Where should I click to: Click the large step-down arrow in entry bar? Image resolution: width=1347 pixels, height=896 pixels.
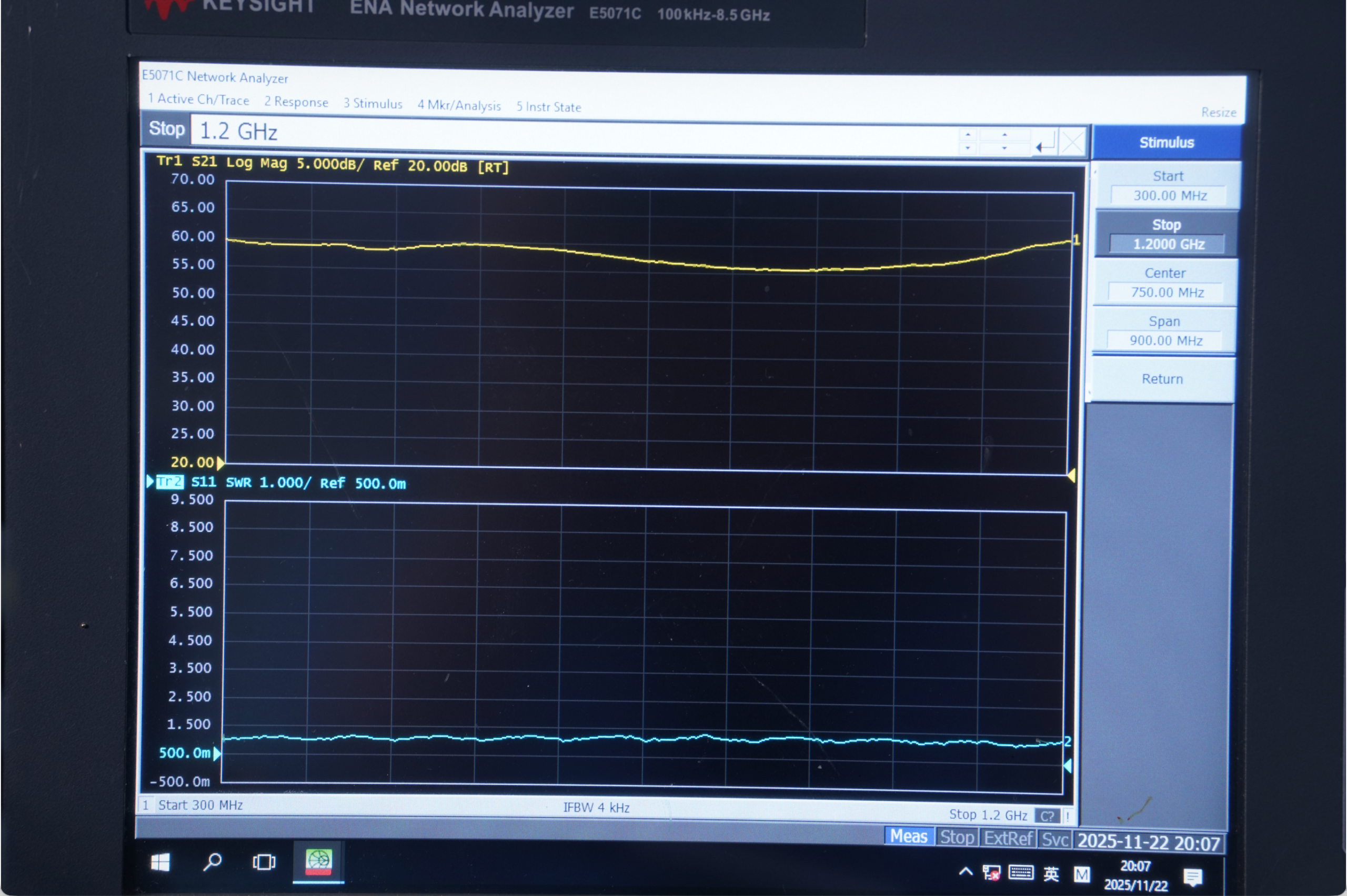point(1004,148)
